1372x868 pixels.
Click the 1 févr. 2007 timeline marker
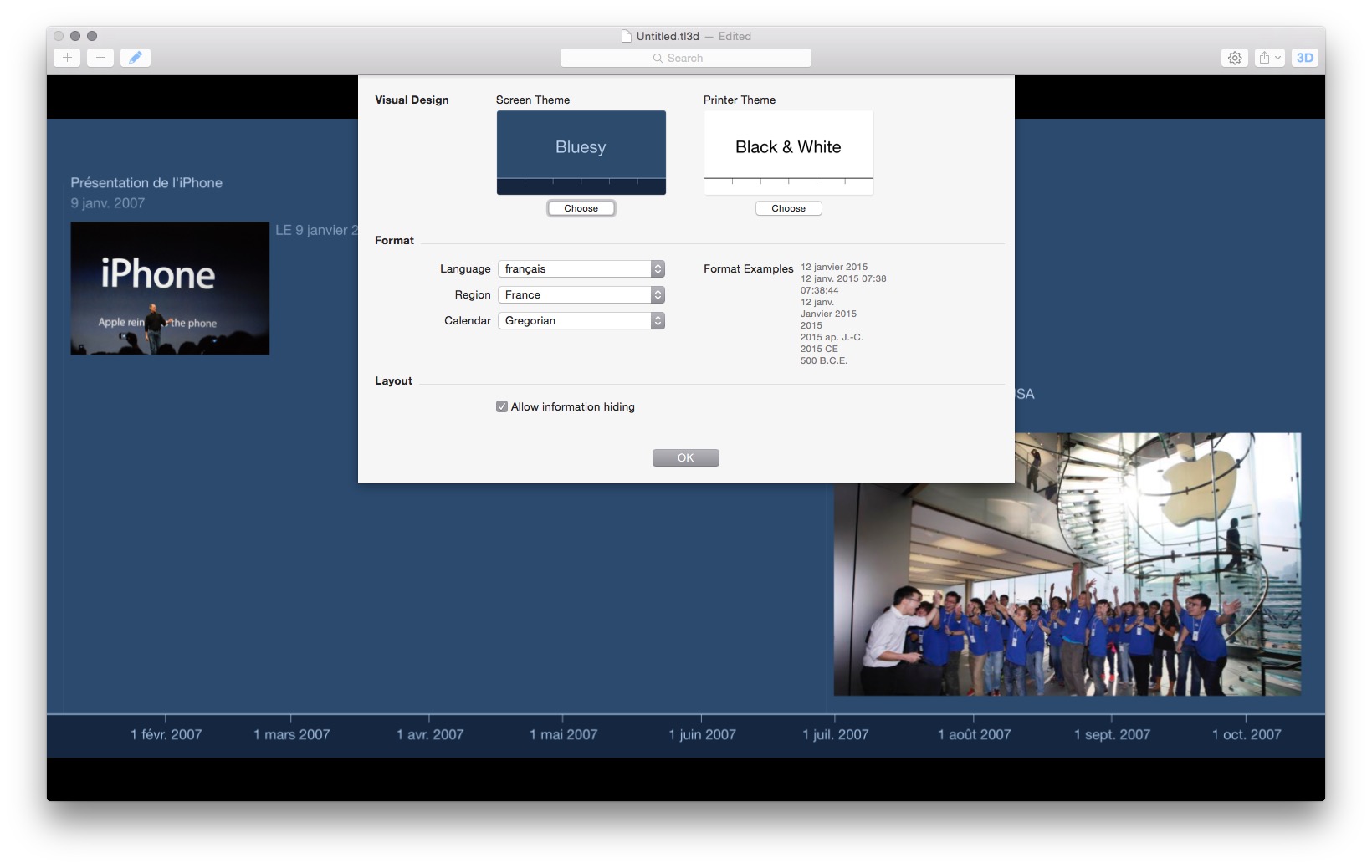tap(166, 734)
